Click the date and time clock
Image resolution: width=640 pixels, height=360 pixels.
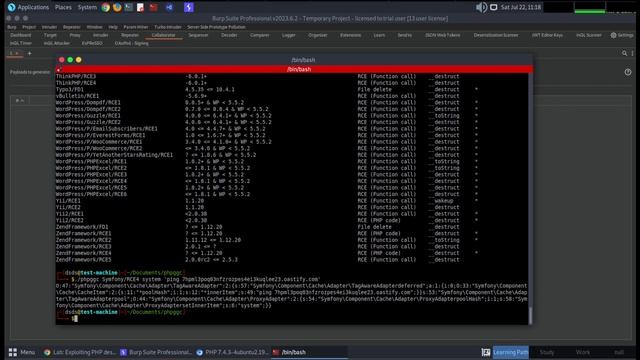click(x=520, y=7)
